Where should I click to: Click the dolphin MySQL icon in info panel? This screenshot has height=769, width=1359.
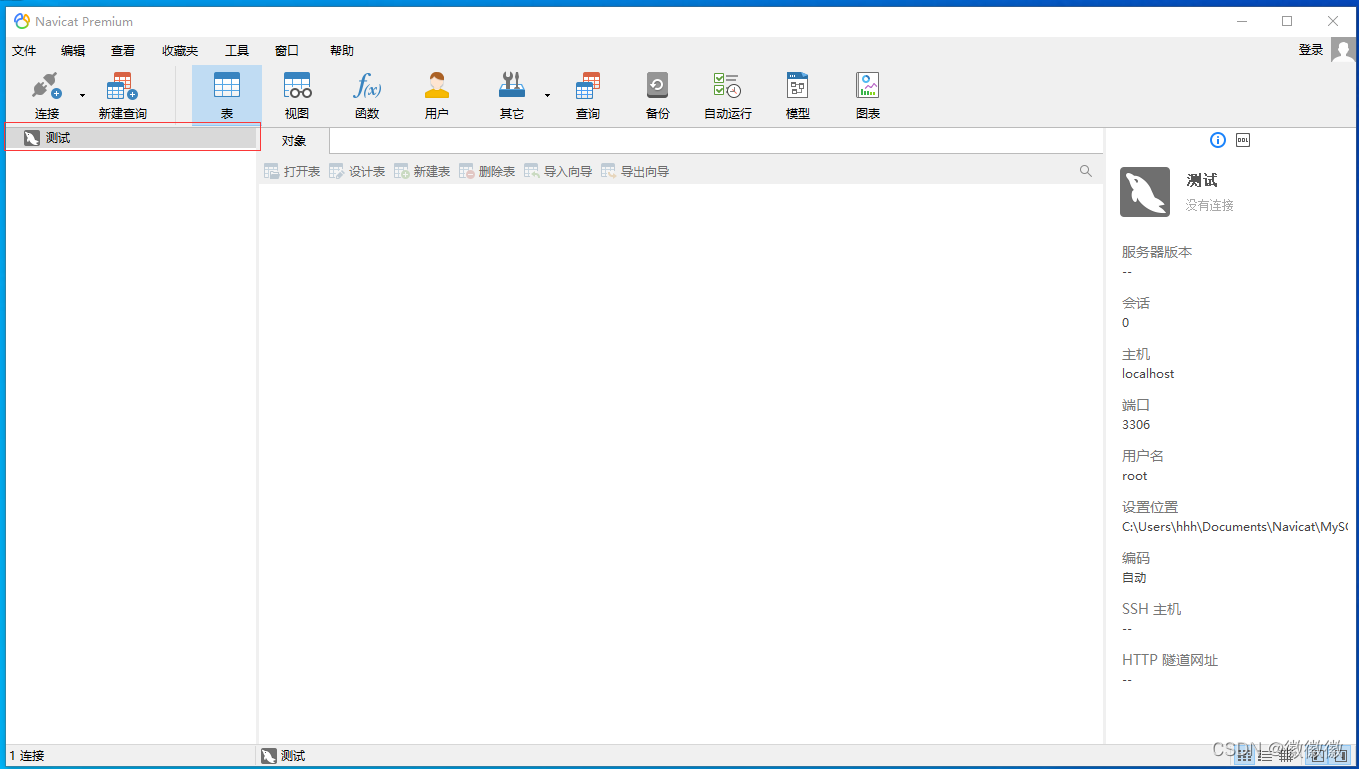tap(1145, 192)
